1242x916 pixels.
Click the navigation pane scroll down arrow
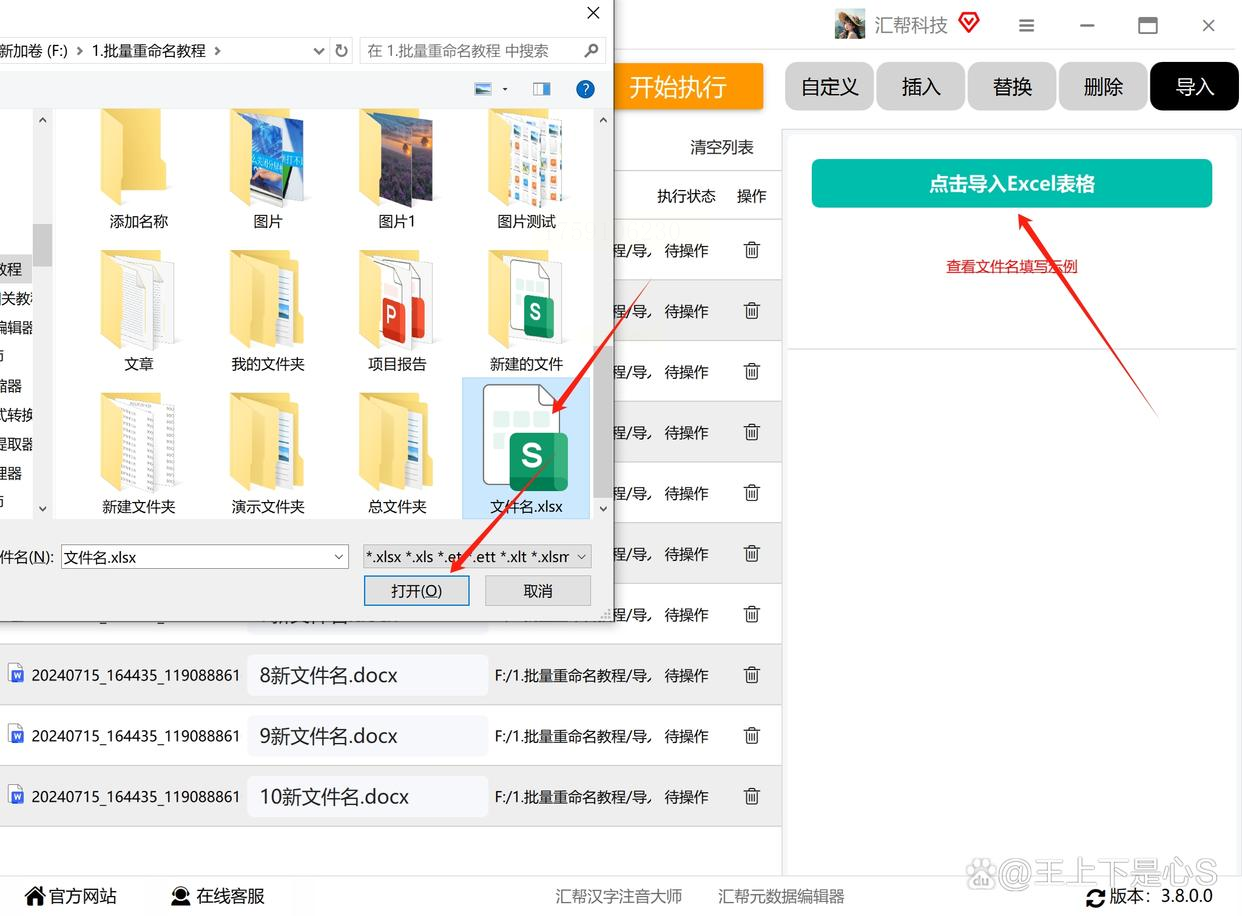[x=42, y=508]
